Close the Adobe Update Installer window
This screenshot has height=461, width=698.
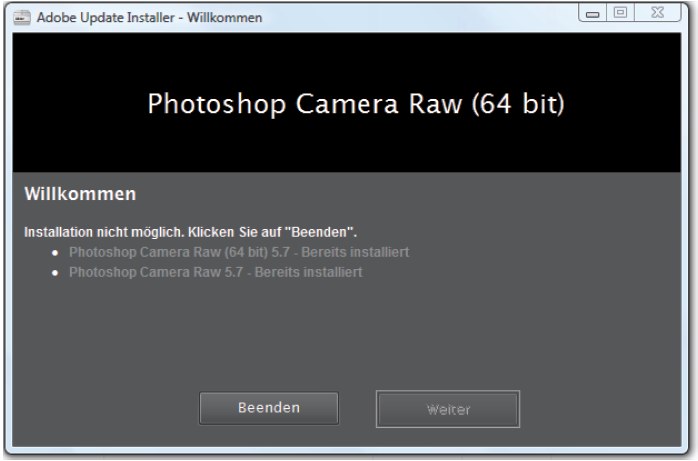(657, 13)
